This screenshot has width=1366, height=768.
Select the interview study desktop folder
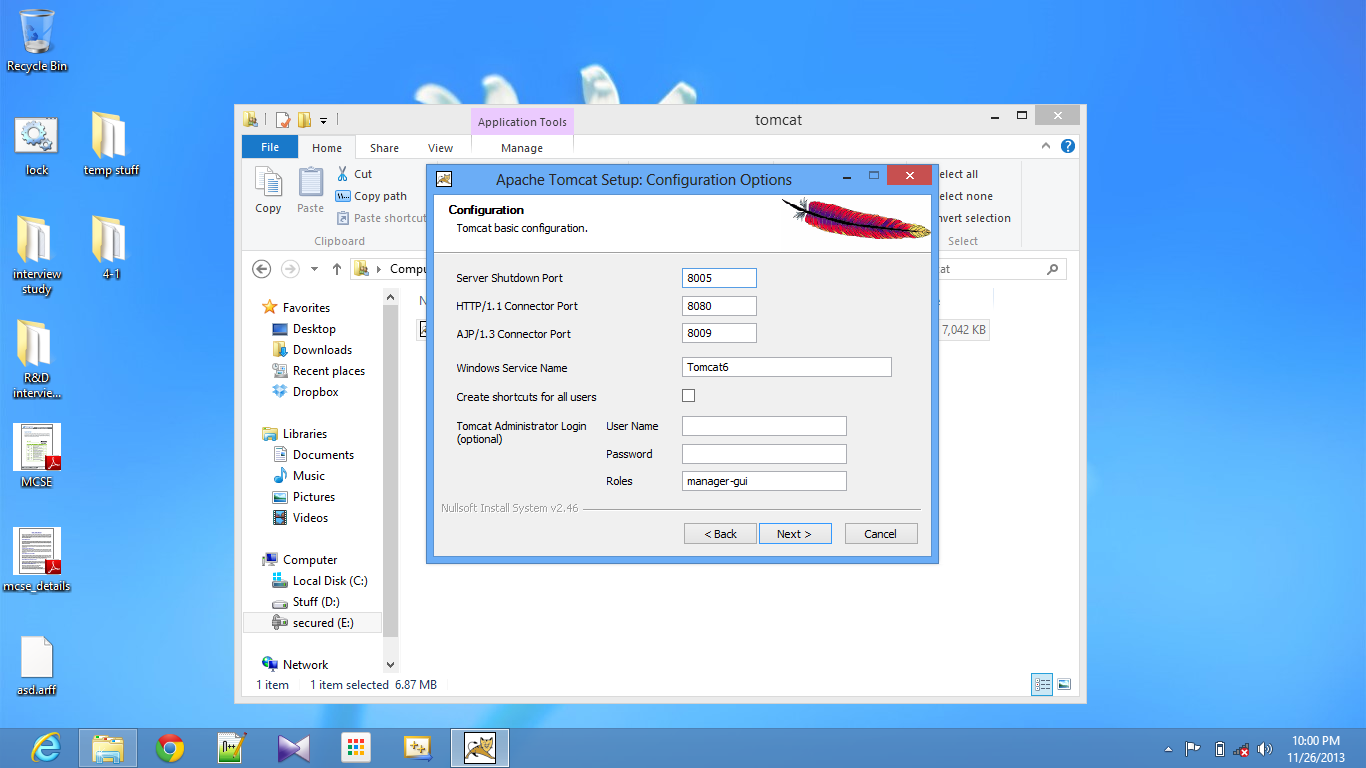coord(37,255)
